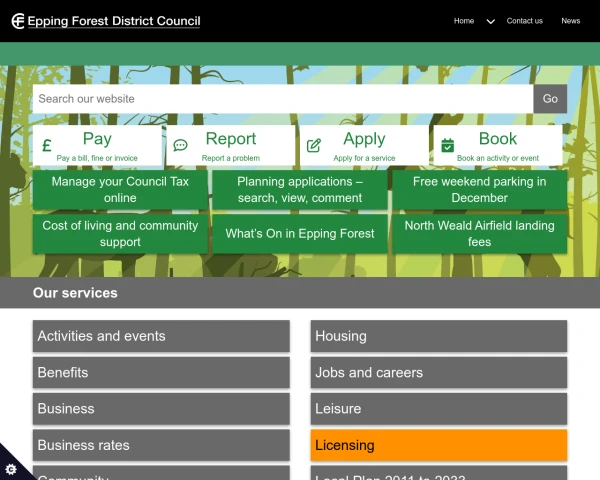
Task: Click the calendar Book icon
Action: (447, 146)
